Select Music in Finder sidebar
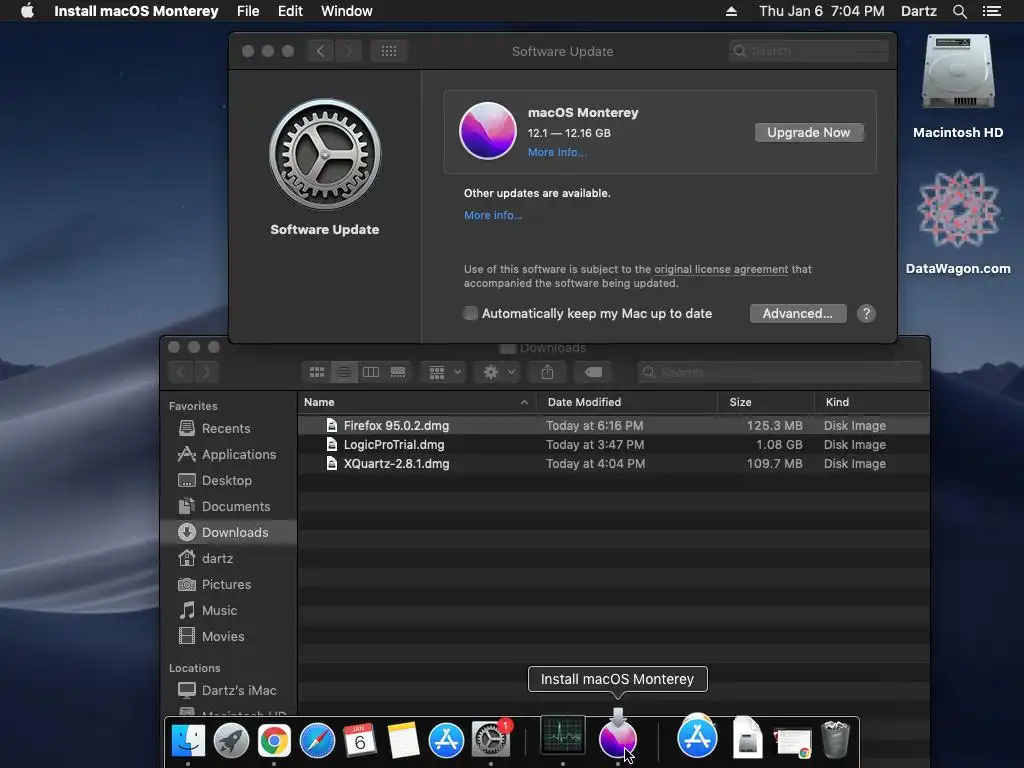Viewport: 1024px width, 768px height. pos(228,611)
